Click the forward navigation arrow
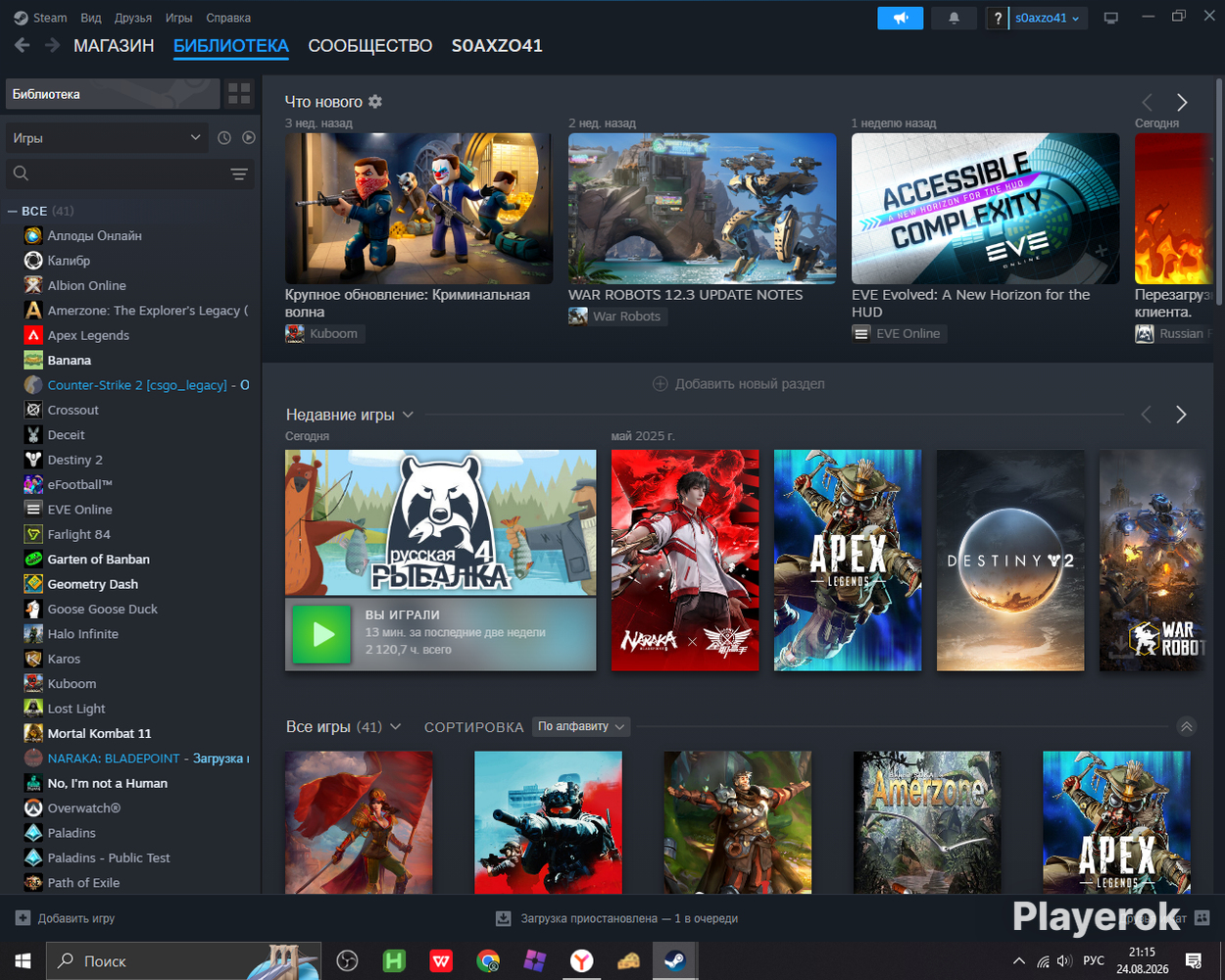Screen dimensions: 1225x980 pos(52,45)
